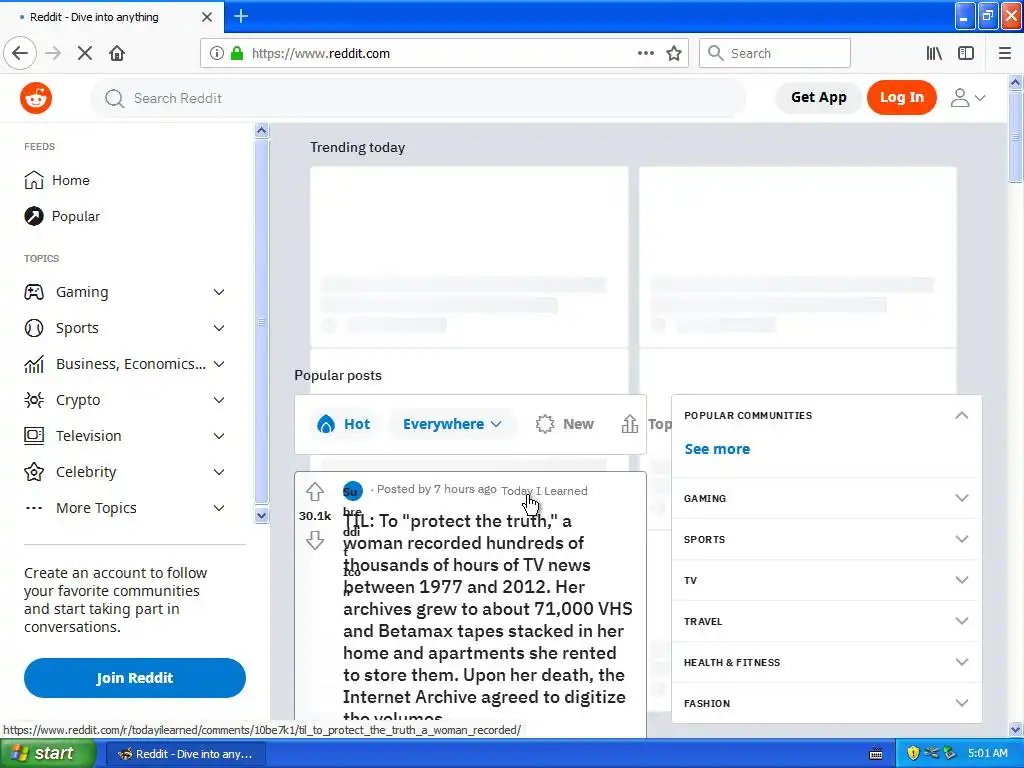Expand HEALTH & FITNESS communities section

click(827, 662)
